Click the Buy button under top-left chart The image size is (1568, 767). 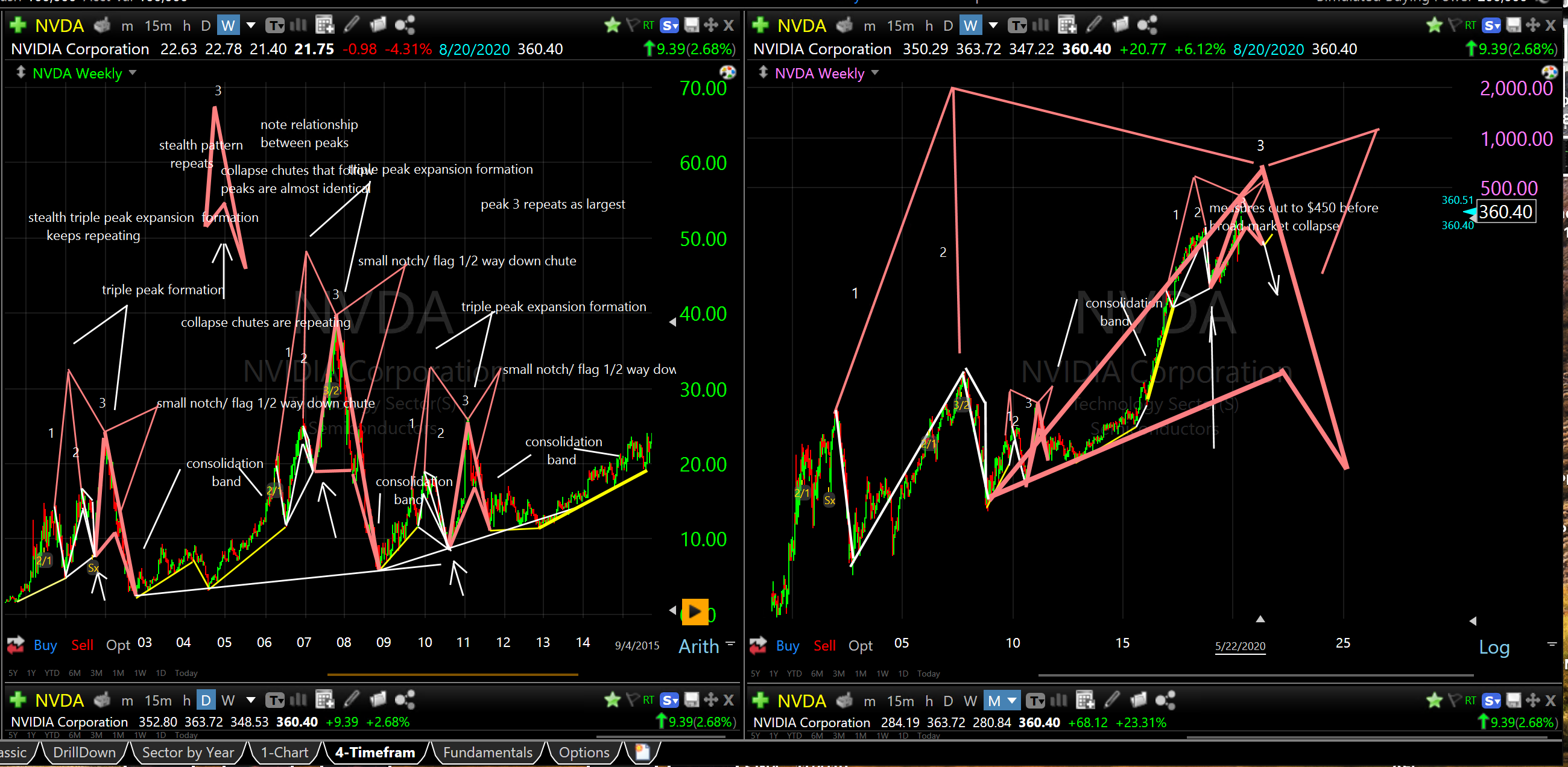coord(45,645)
